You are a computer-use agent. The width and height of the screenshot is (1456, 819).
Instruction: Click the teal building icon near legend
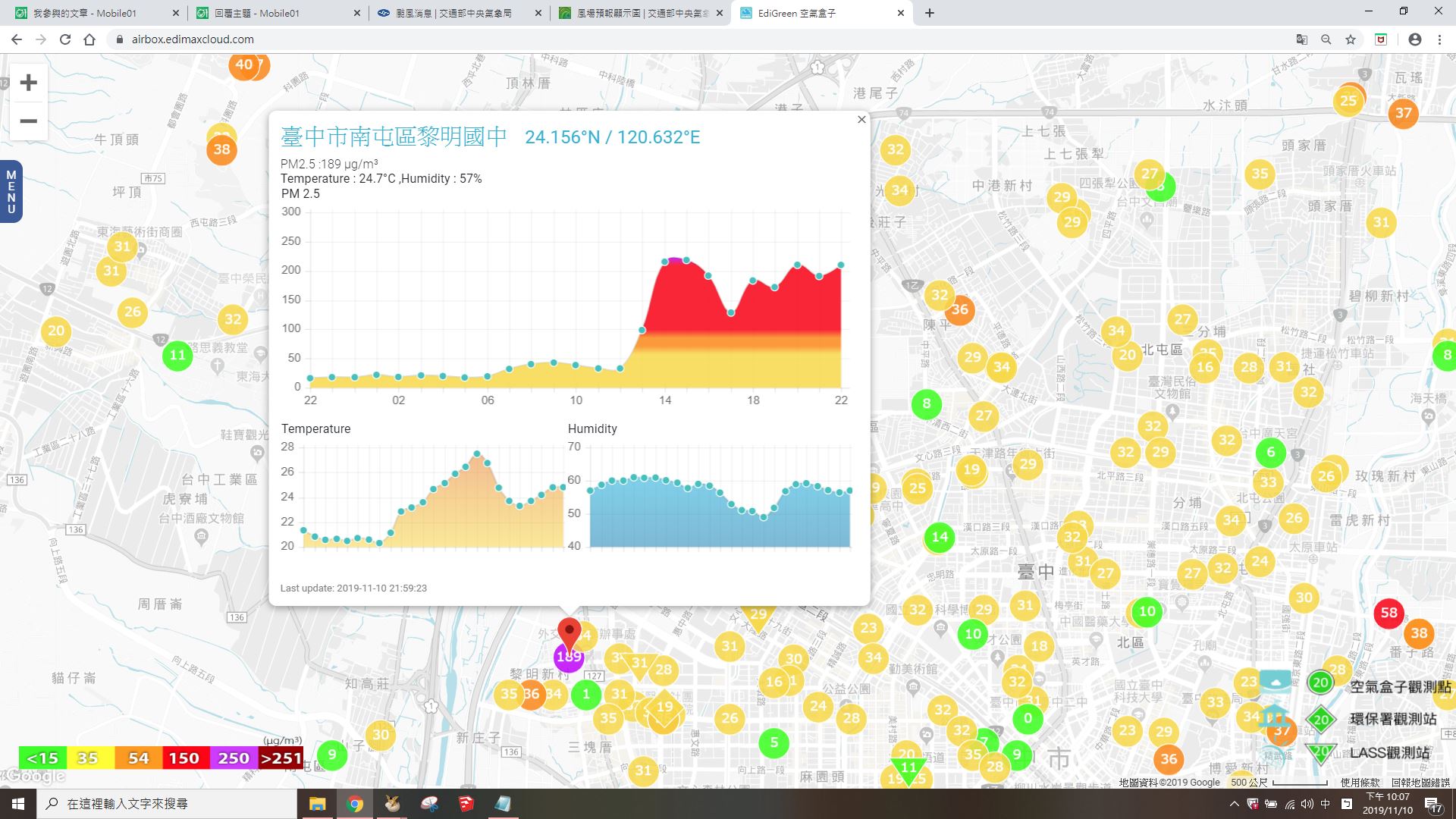(x=1274, y=716)
